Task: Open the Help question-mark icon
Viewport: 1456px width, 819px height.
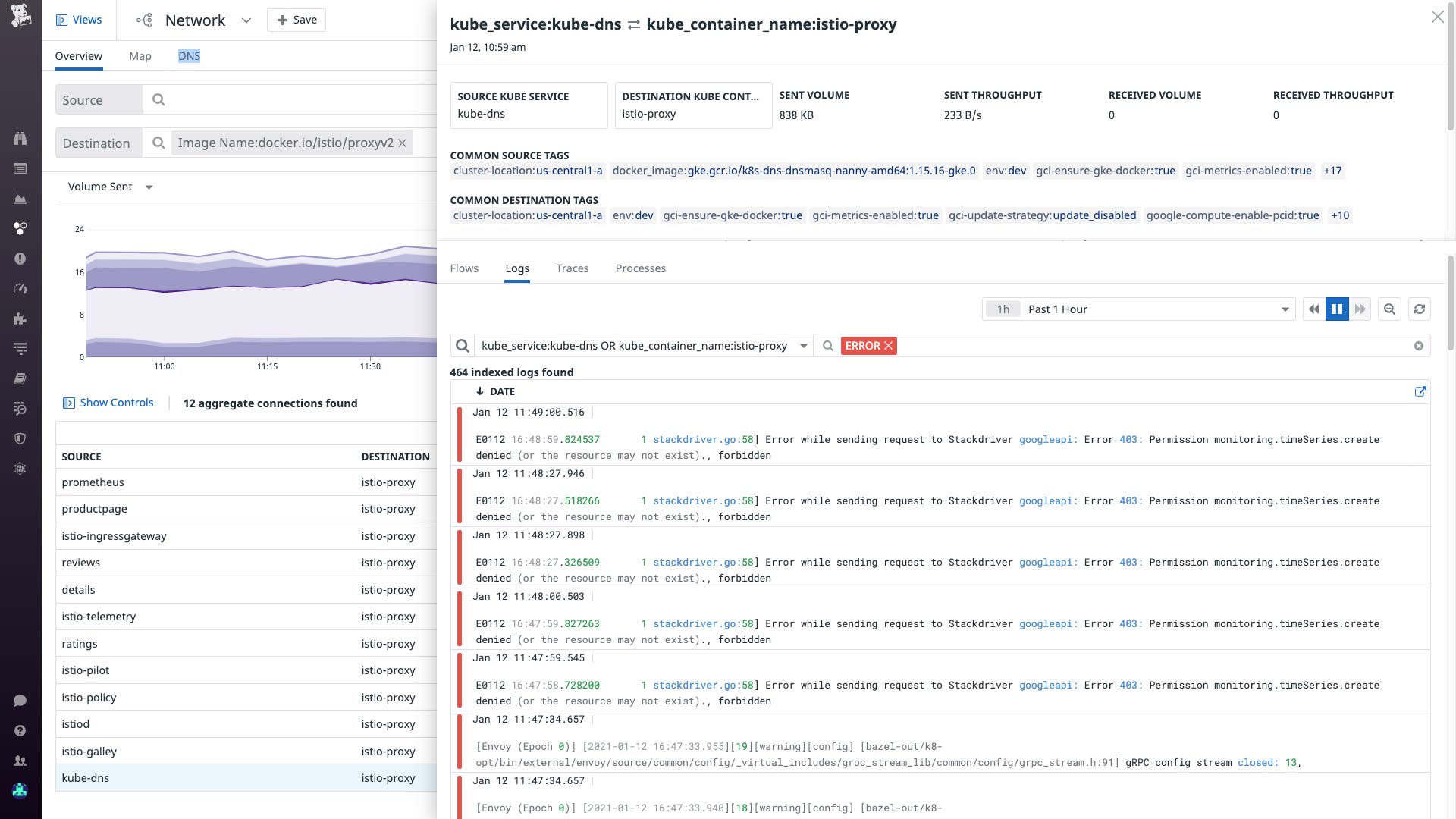Action: (20, 730)
